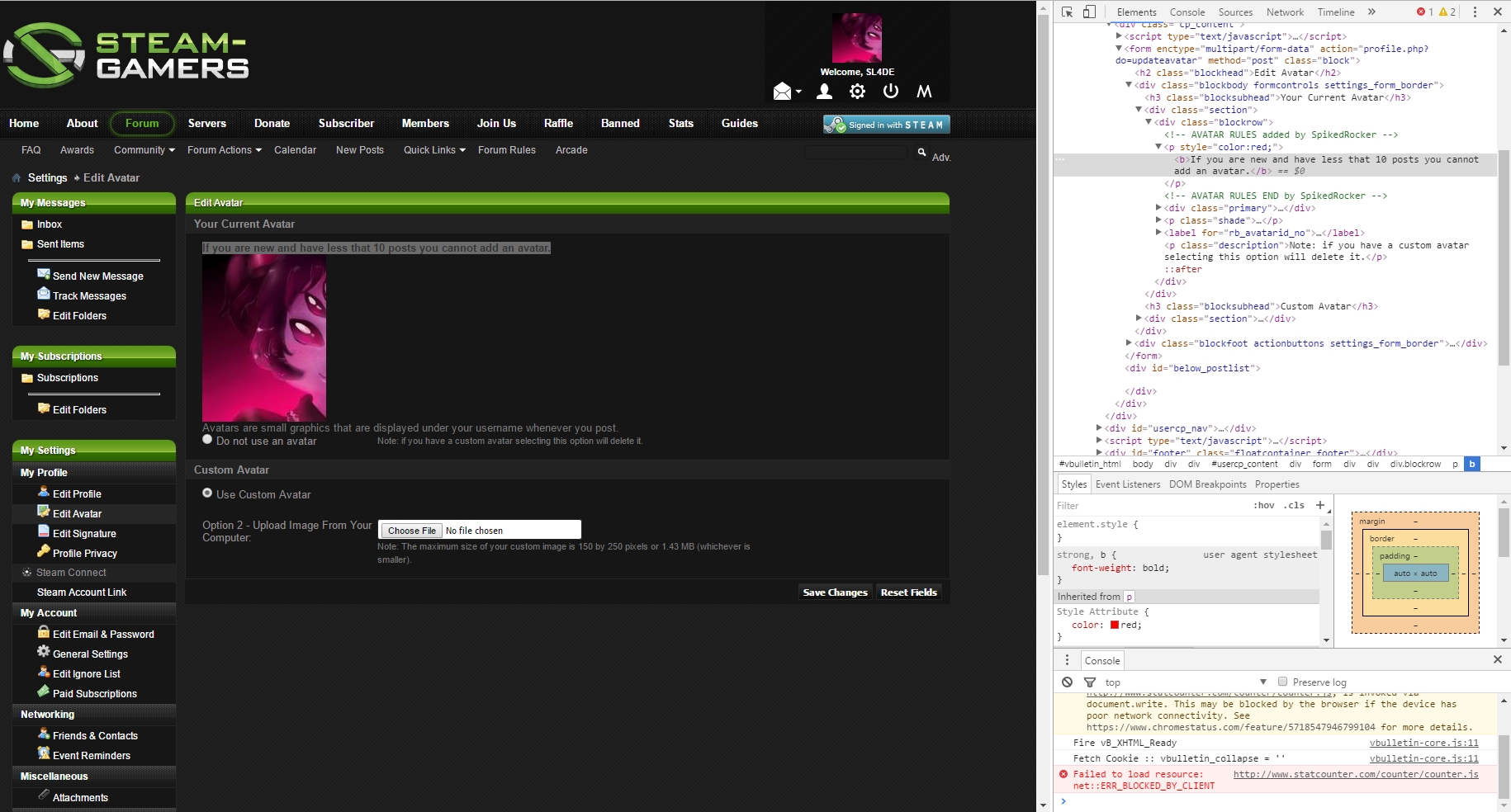
Task: Click the search magnifier icon
Action: point(922,152)
